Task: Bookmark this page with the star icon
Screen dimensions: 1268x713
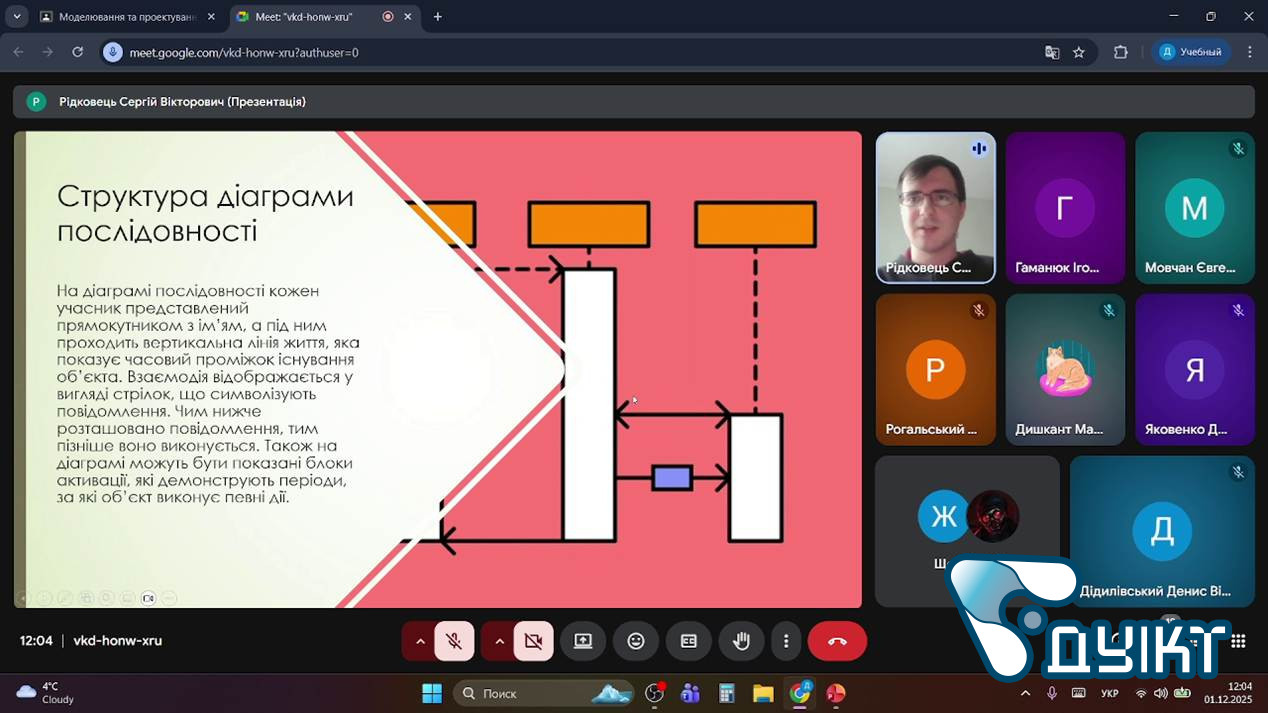Action: tap(1079, 52)
